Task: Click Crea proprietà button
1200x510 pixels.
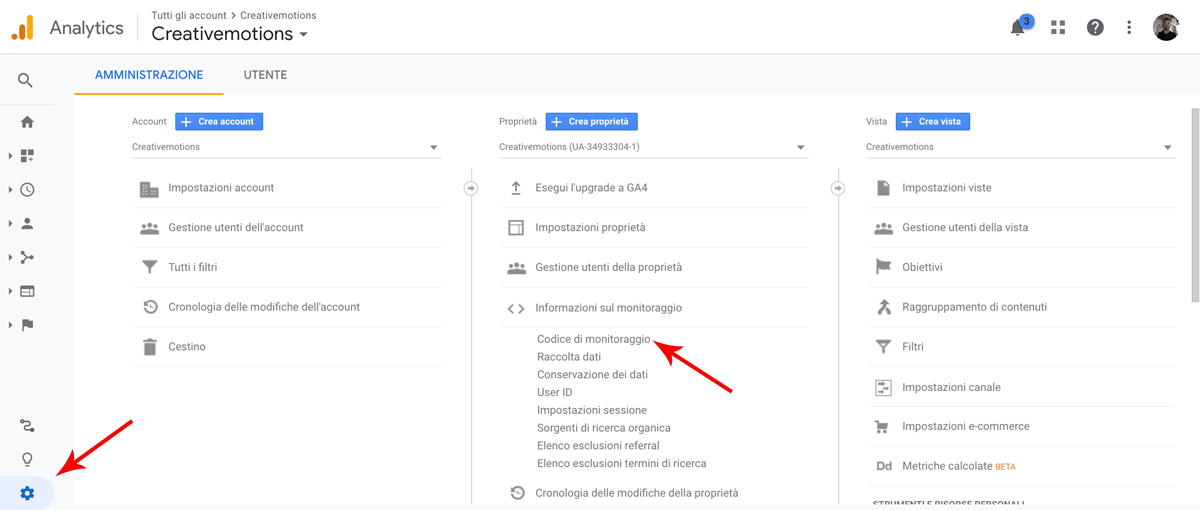Action: pos(591,121)
